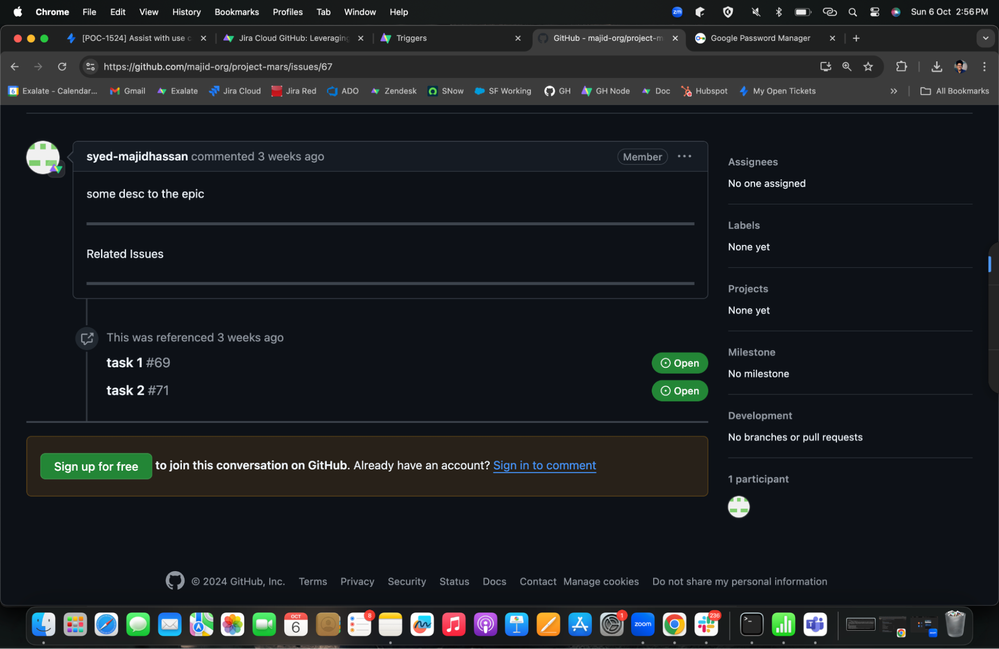Open the comment options ellipsis menu

coord(684,156)
